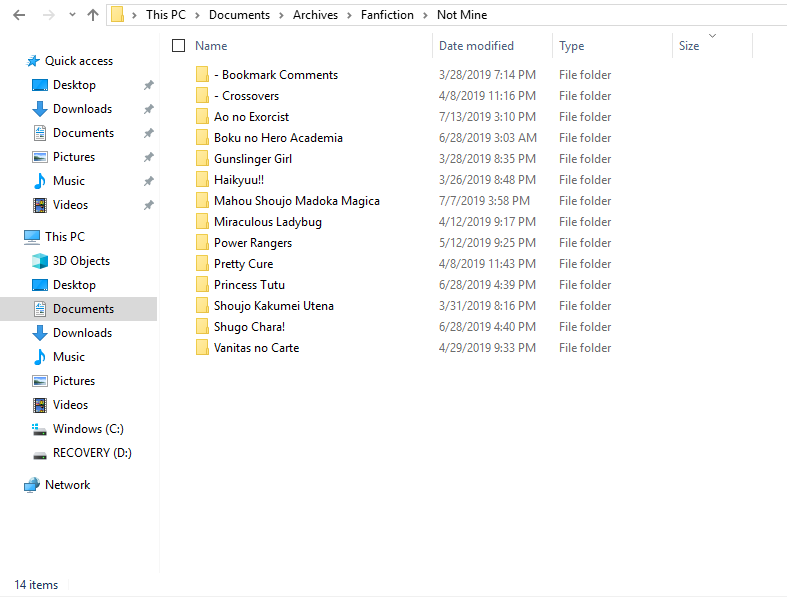
Task: Open Windows (C:) drive icon
Action: [39, 429]
